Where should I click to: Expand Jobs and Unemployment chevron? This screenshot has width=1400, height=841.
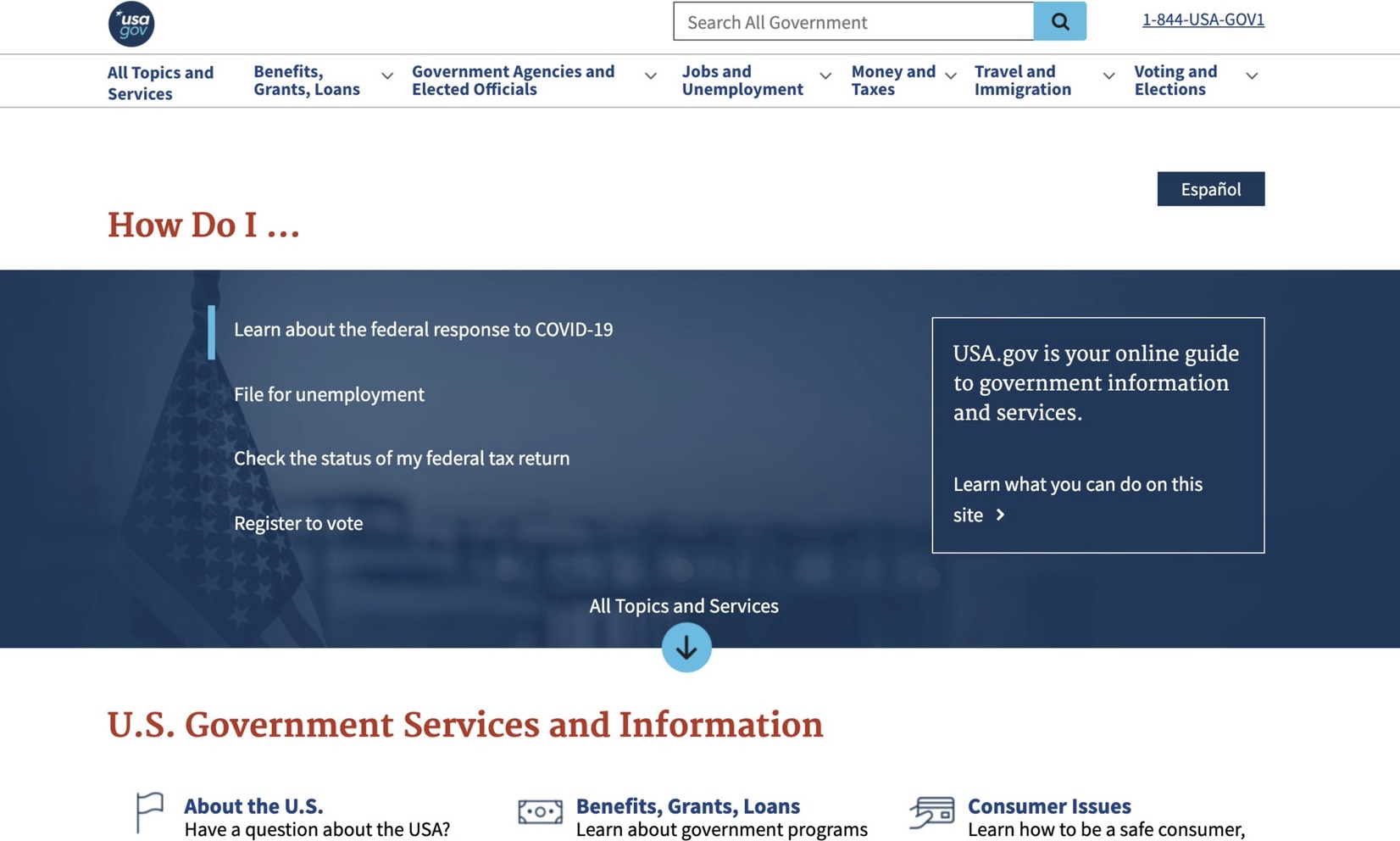pos(825,76)
